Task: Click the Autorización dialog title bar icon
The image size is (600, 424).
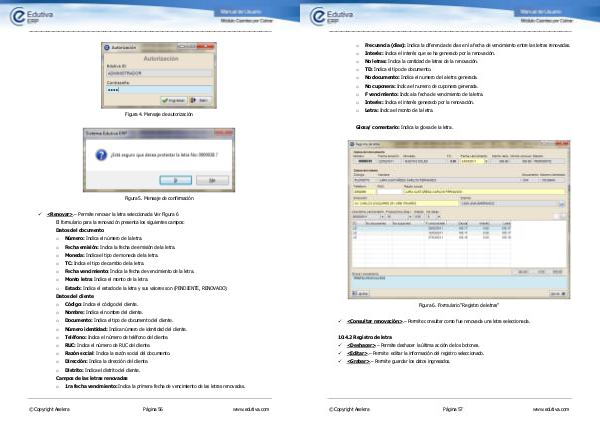Action: pyautogui.click(x=103, y=47)
